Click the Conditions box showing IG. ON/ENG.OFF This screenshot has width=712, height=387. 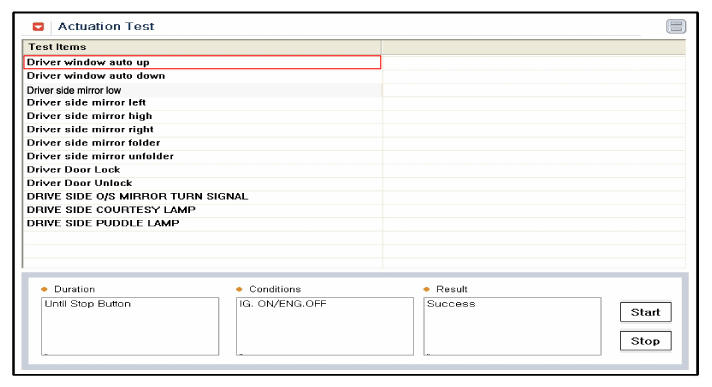325,326
